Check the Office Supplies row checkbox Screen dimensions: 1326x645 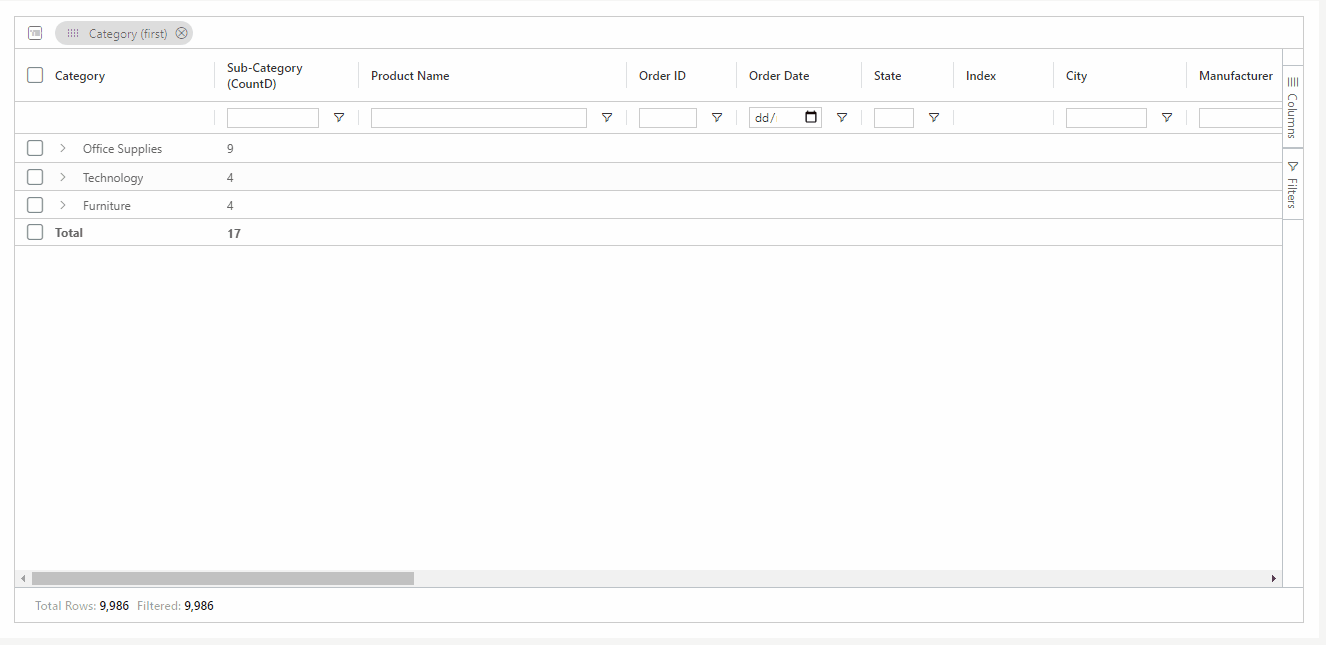click(x=35, y=148)
